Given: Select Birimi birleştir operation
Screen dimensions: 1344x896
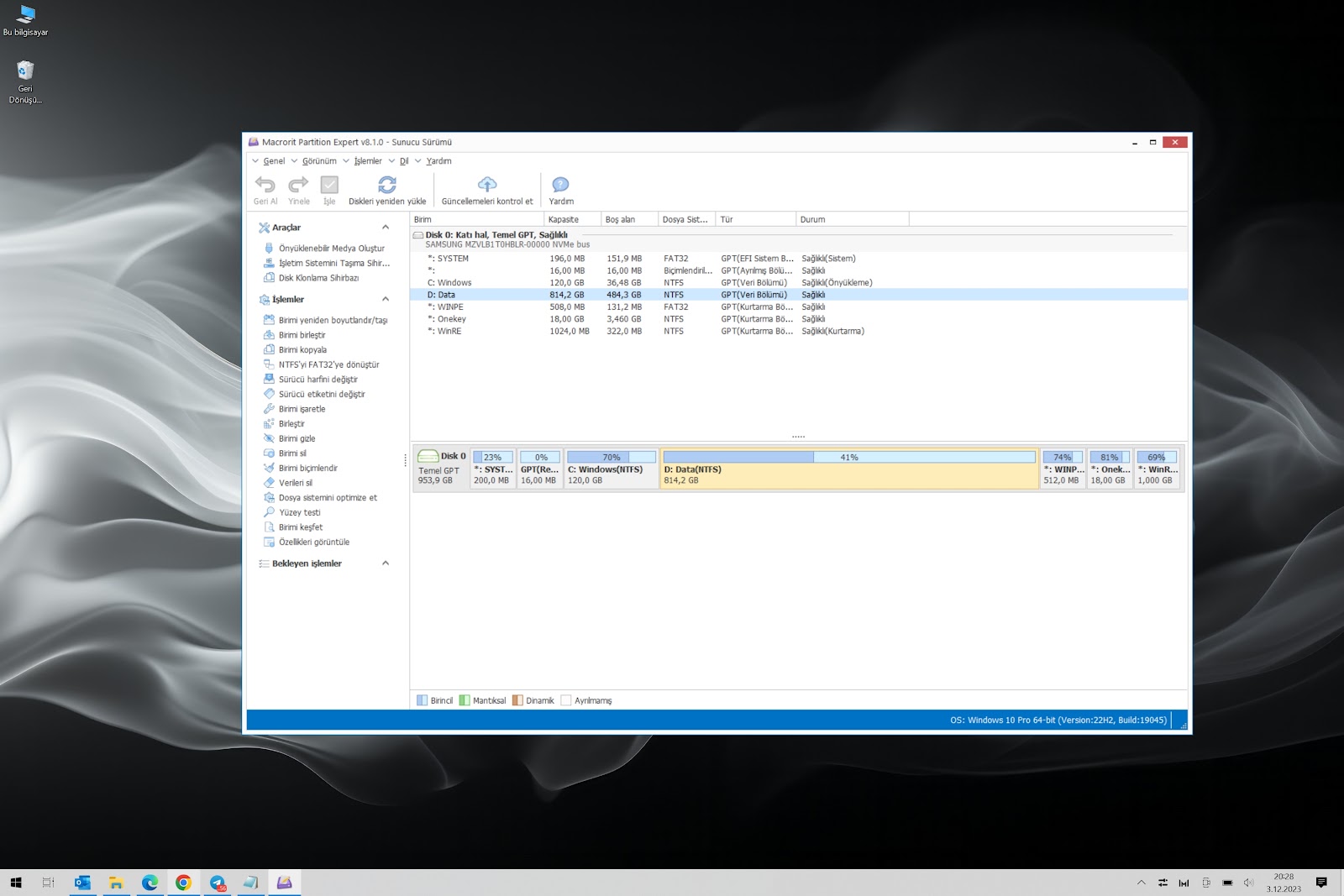Looking at the screenshot, I should (302, 335).
